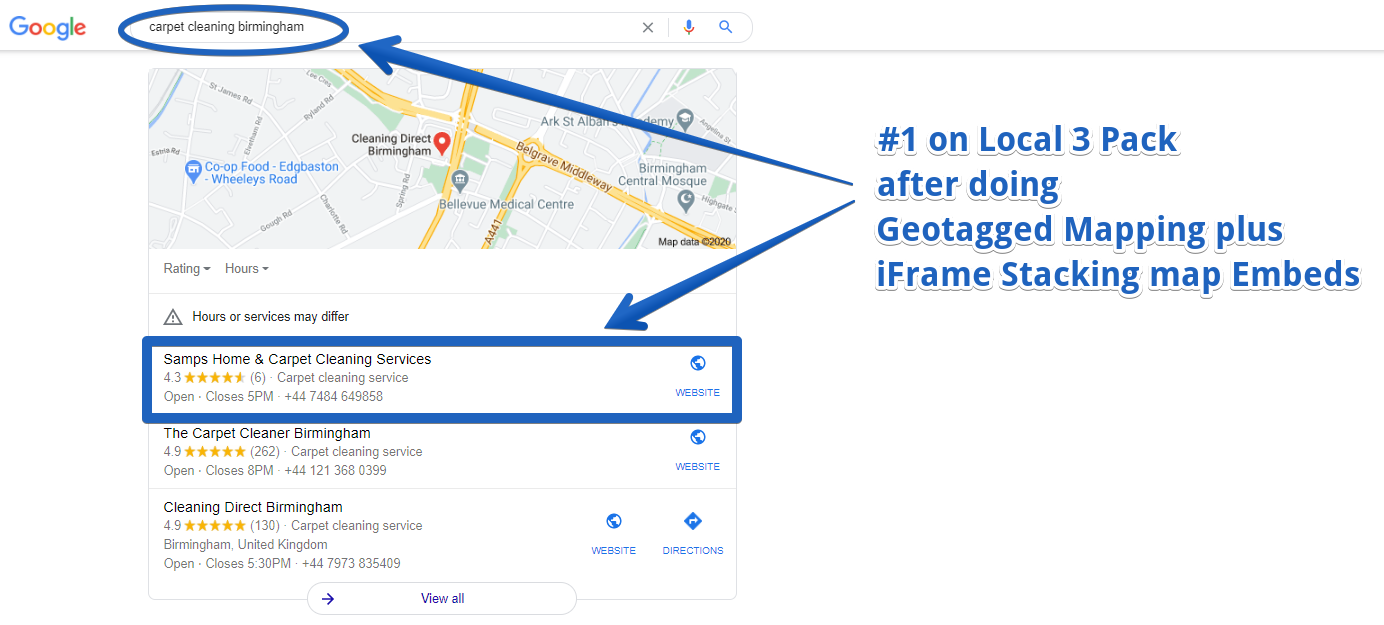Open the Rating filter dropdown
This screenshot has height=625, width=1384.
[186, 268]
